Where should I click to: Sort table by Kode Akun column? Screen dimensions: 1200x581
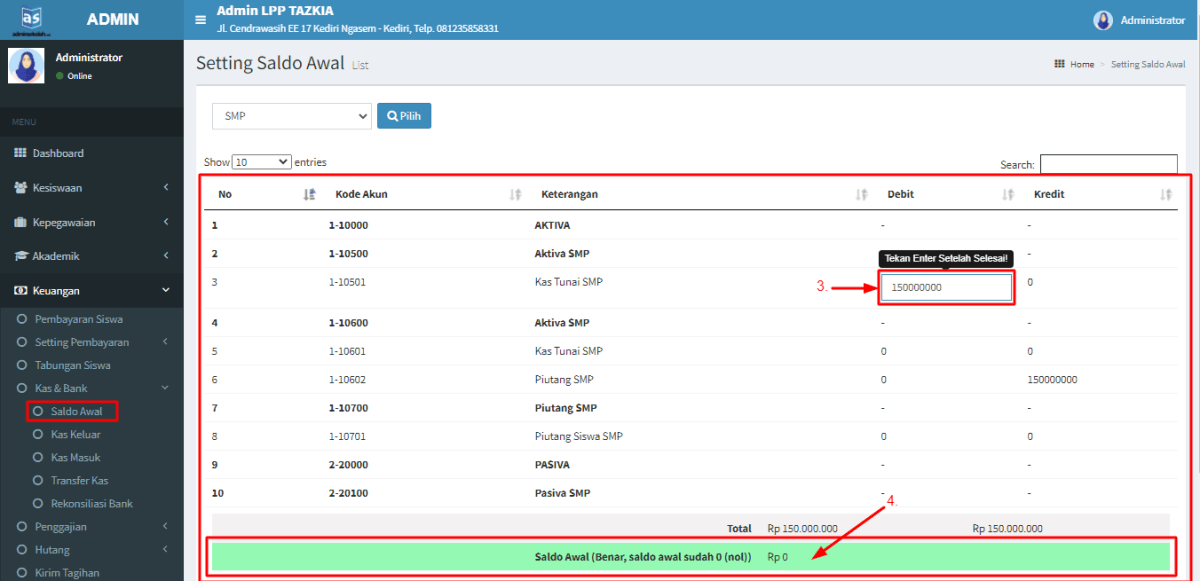515,194
